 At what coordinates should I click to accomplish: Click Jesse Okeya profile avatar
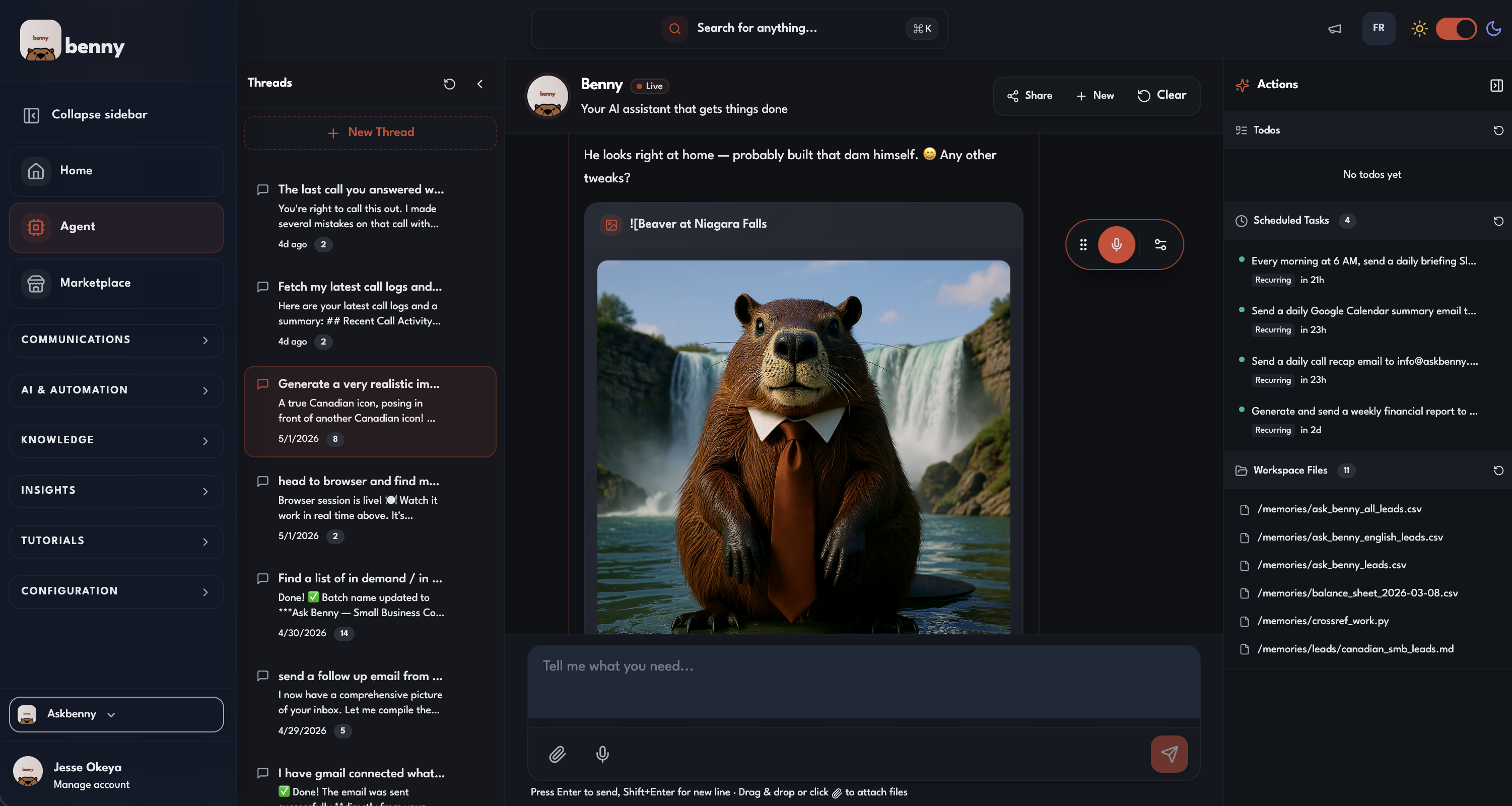click(x=28, y=771)
